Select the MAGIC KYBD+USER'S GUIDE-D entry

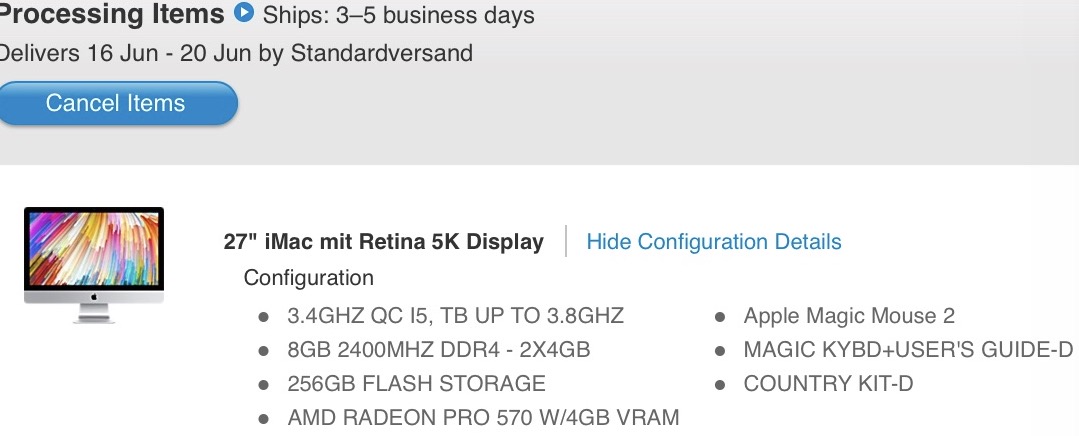click(908, 349)
